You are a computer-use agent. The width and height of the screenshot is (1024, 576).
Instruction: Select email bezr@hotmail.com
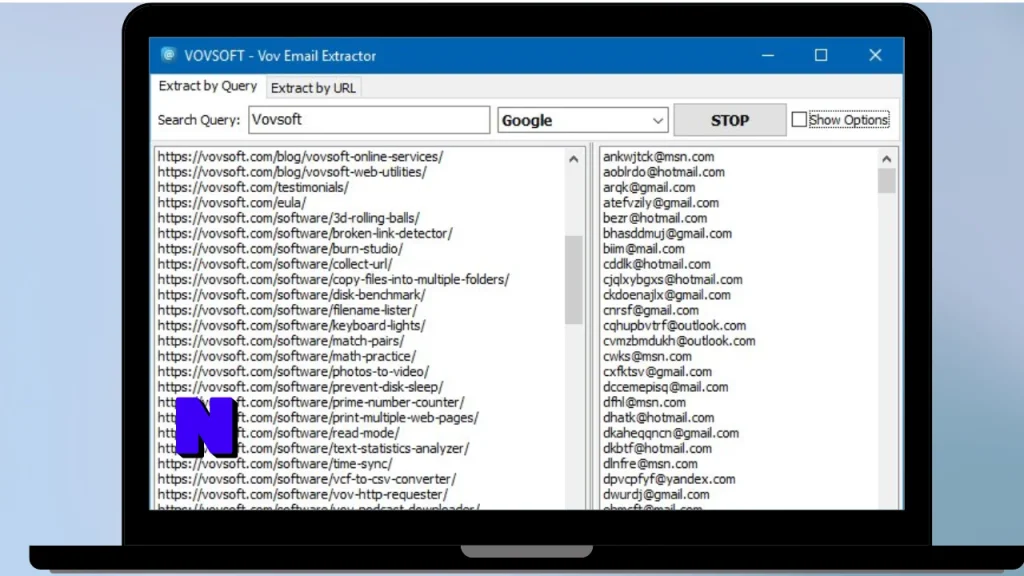[x=655, y=218]
